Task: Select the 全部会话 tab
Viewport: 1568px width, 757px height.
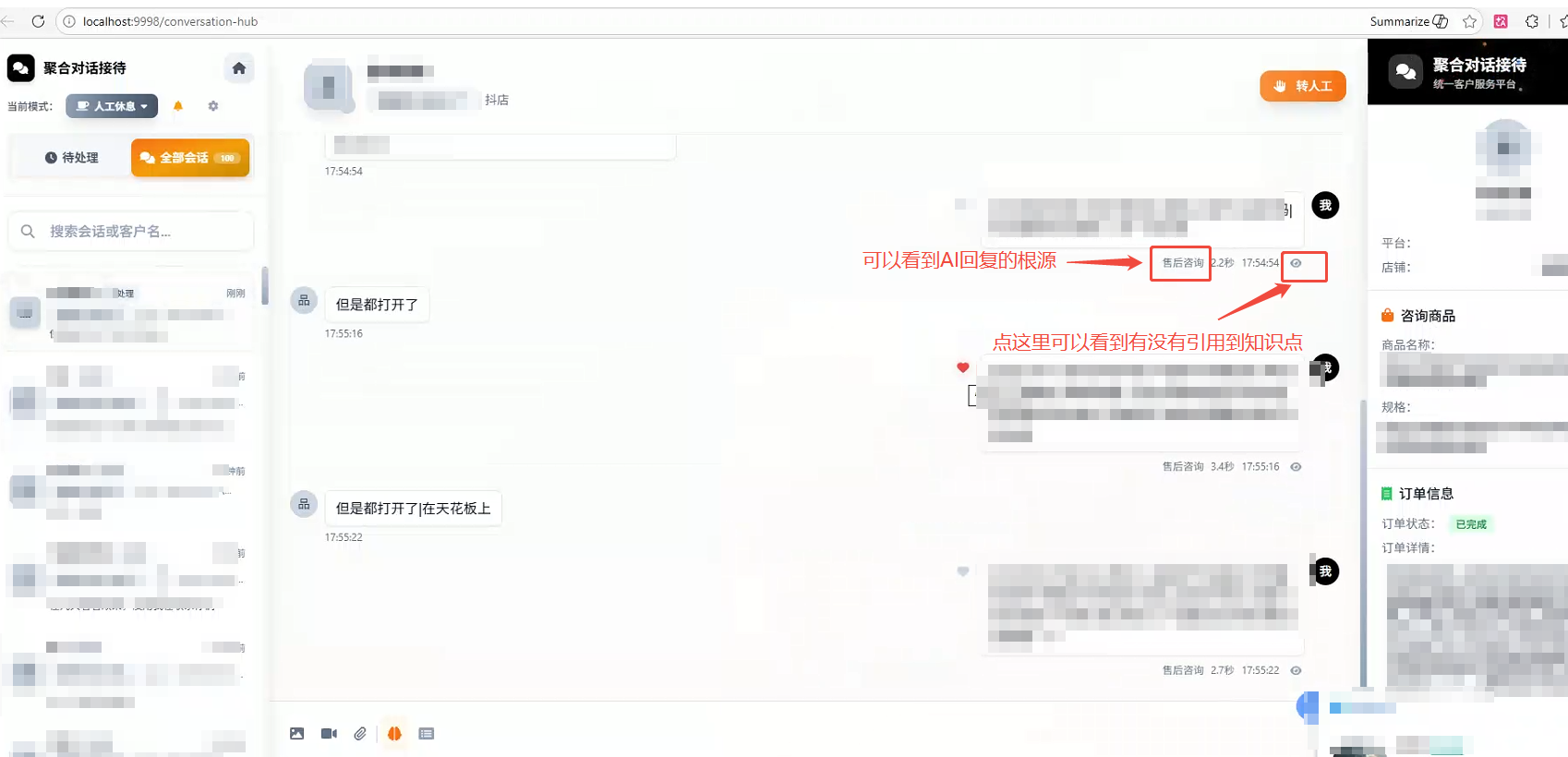Action: click(x=190, y=158)
